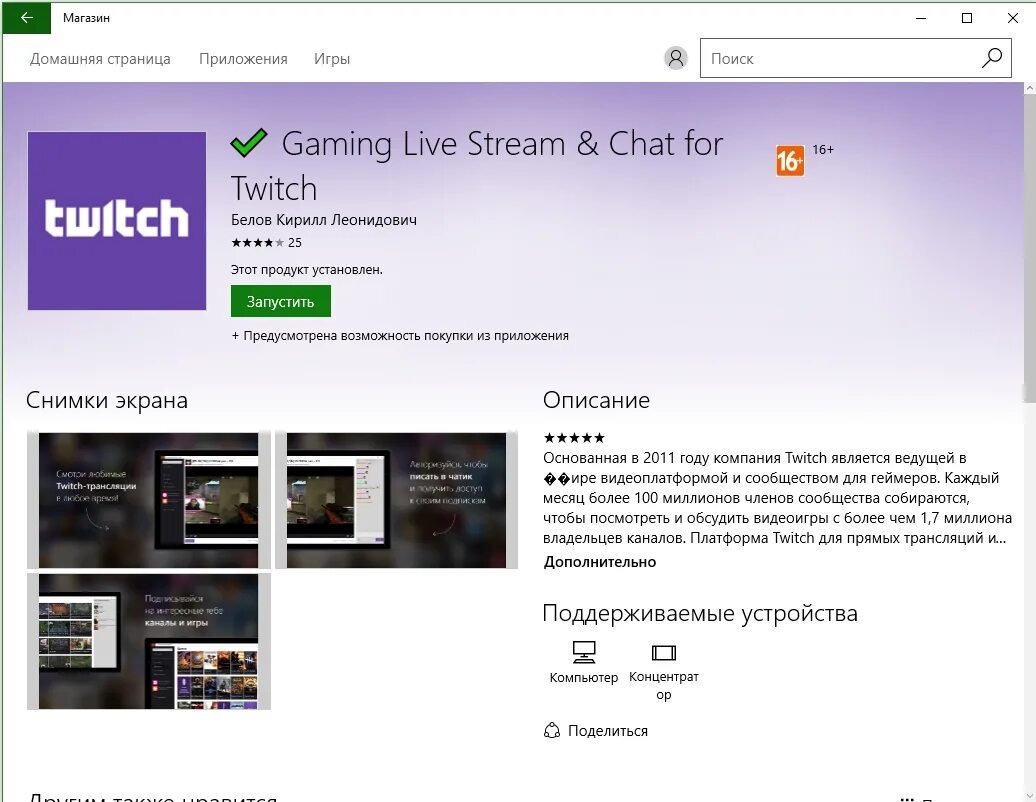This screenshot has width=1036, height=802.
Task: Click the app title Gaming Live Stream
Action: pyautogui.click(x=477, y=166)
